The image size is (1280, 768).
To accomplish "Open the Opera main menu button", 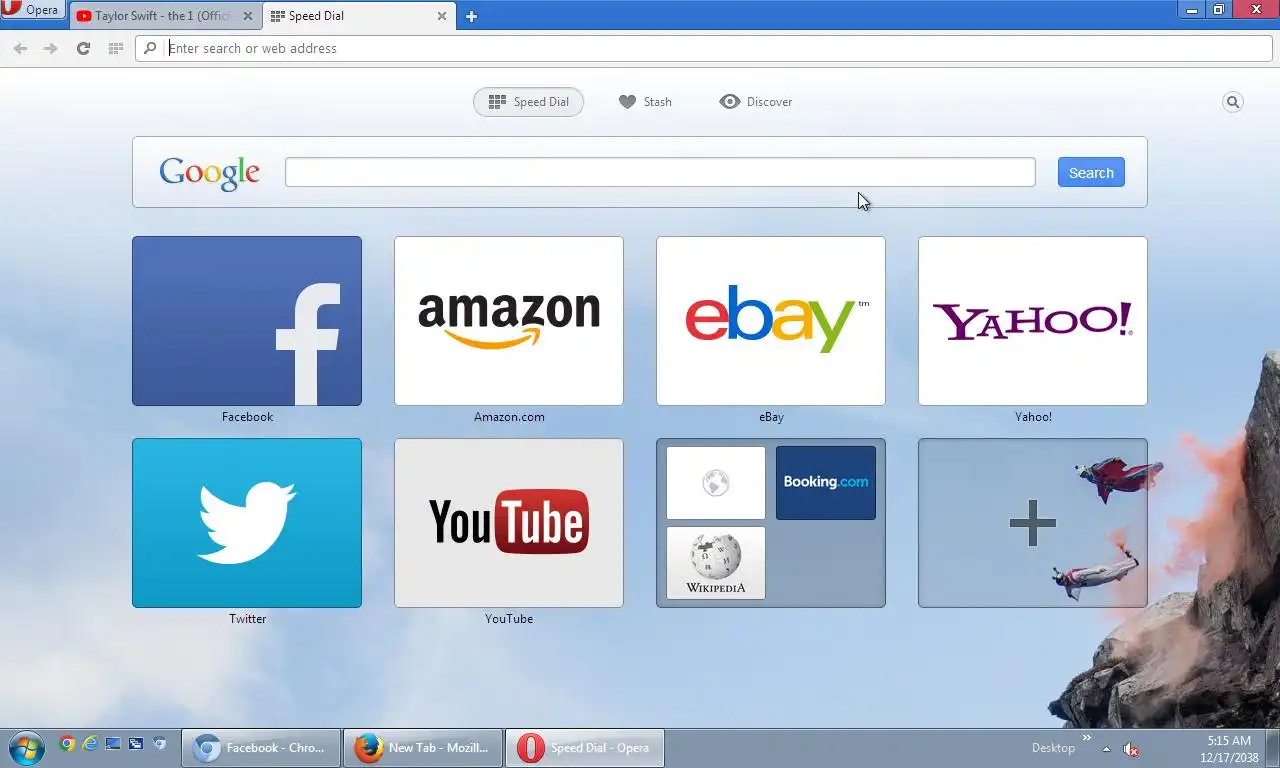I will pos(33,10).
